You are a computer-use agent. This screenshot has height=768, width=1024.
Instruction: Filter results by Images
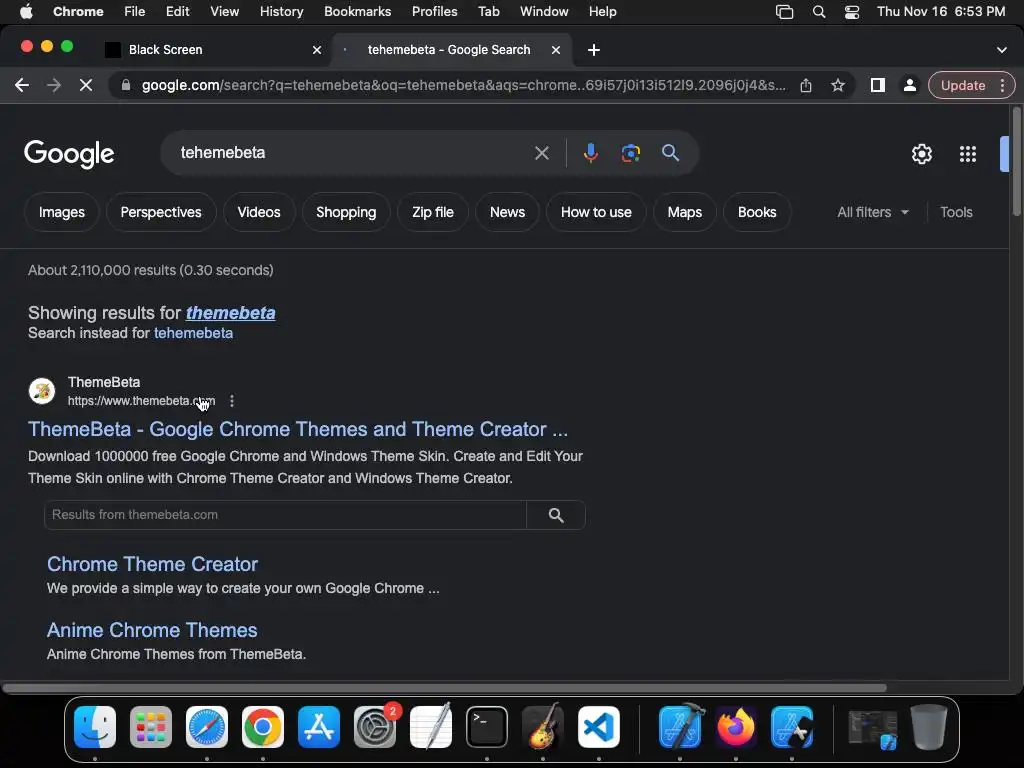(x=61, y=212)
